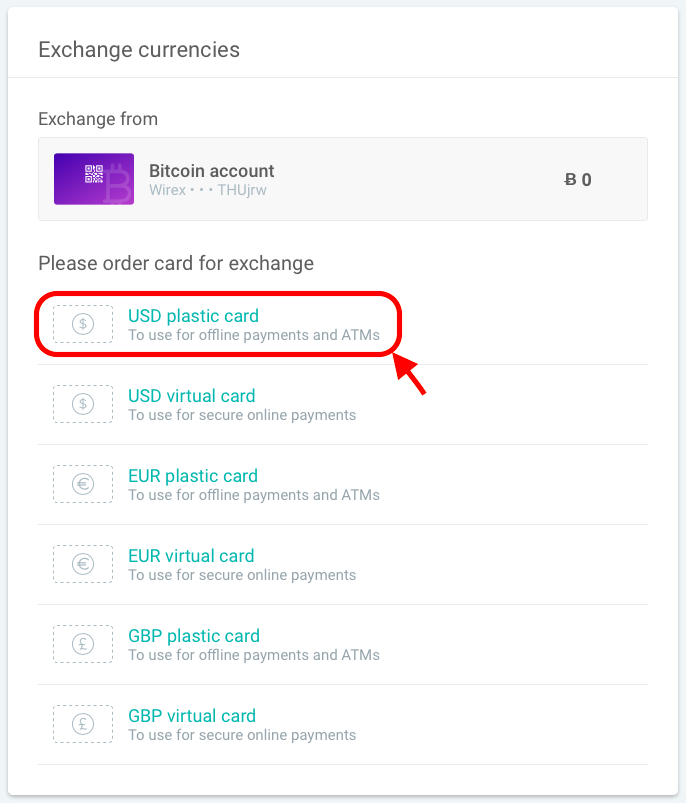Click the pound icon for GBP plastic card
Image resolution: width=686 pixels, height=803 pixels.
[x=83, y=644]
